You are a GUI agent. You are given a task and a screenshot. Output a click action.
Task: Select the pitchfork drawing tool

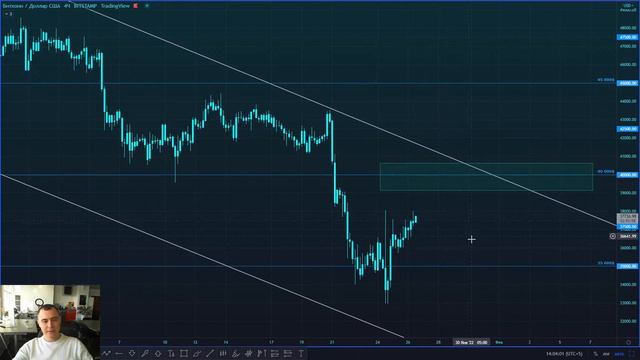point(236,353)
